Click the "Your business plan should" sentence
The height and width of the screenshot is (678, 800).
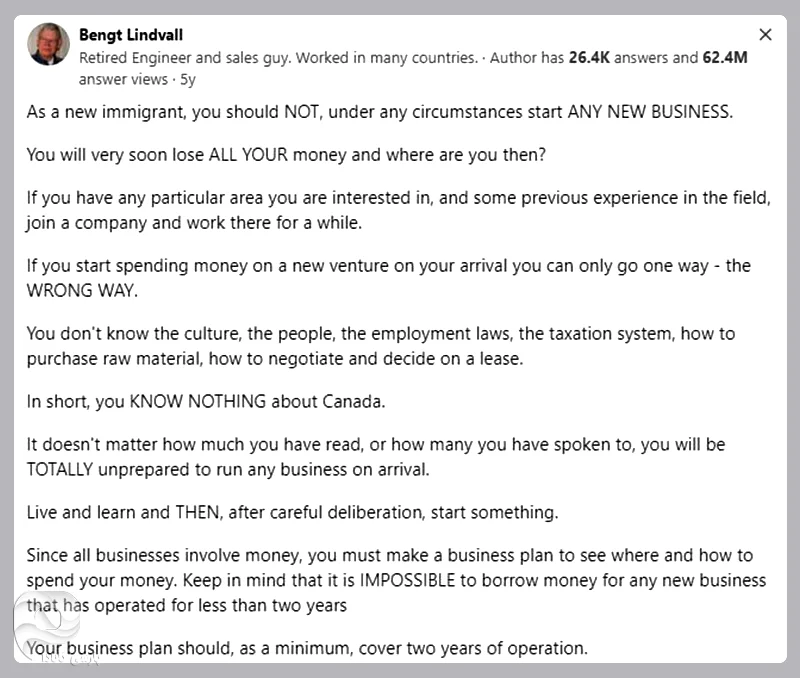click(307, 648)
